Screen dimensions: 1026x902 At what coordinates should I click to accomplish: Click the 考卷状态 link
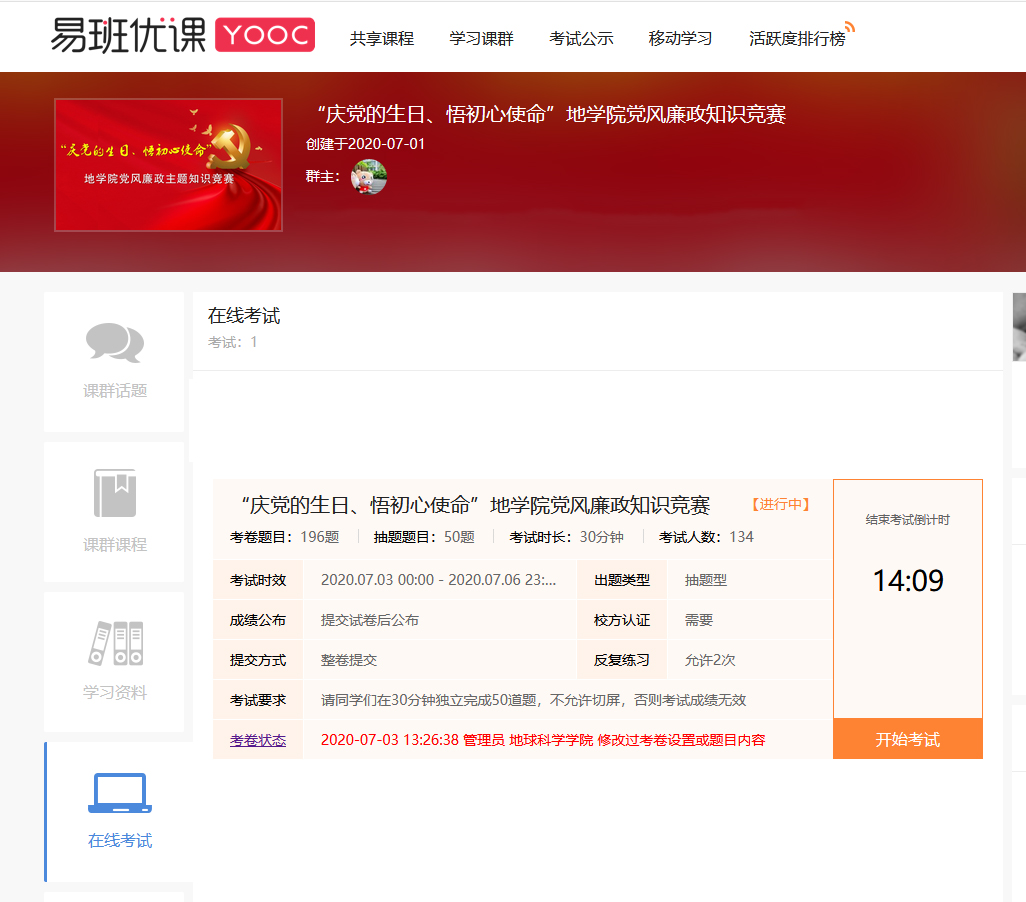[x=258, y=740]
